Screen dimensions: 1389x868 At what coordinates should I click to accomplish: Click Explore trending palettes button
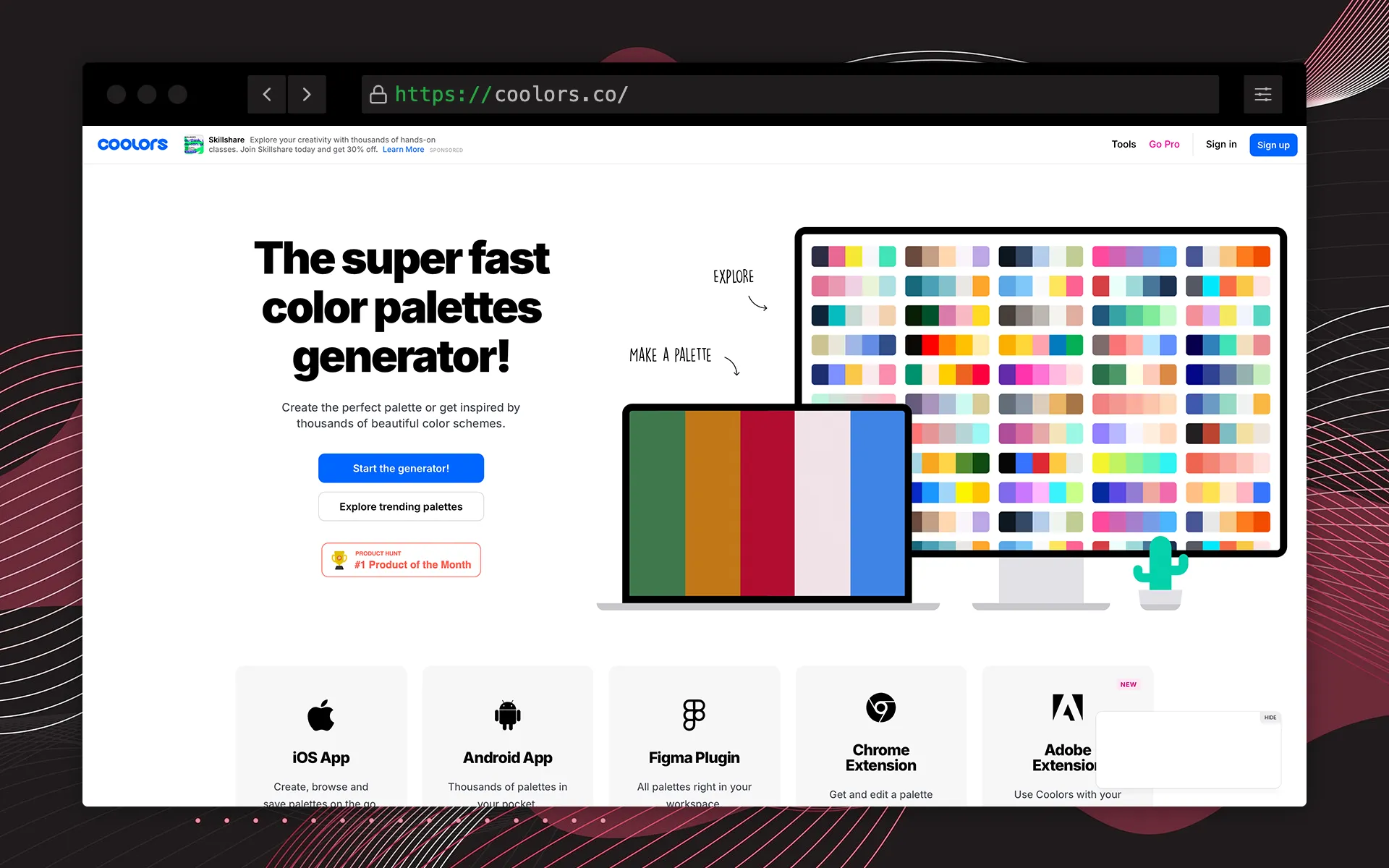click(400, 505)
